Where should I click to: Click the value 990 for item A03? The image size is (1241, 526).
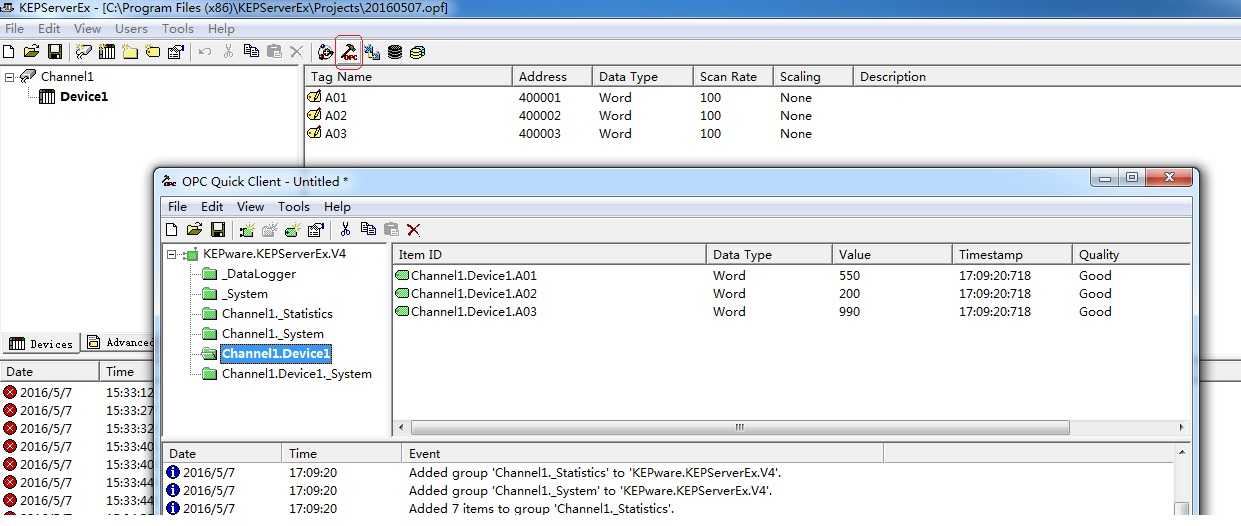(850, 312)
